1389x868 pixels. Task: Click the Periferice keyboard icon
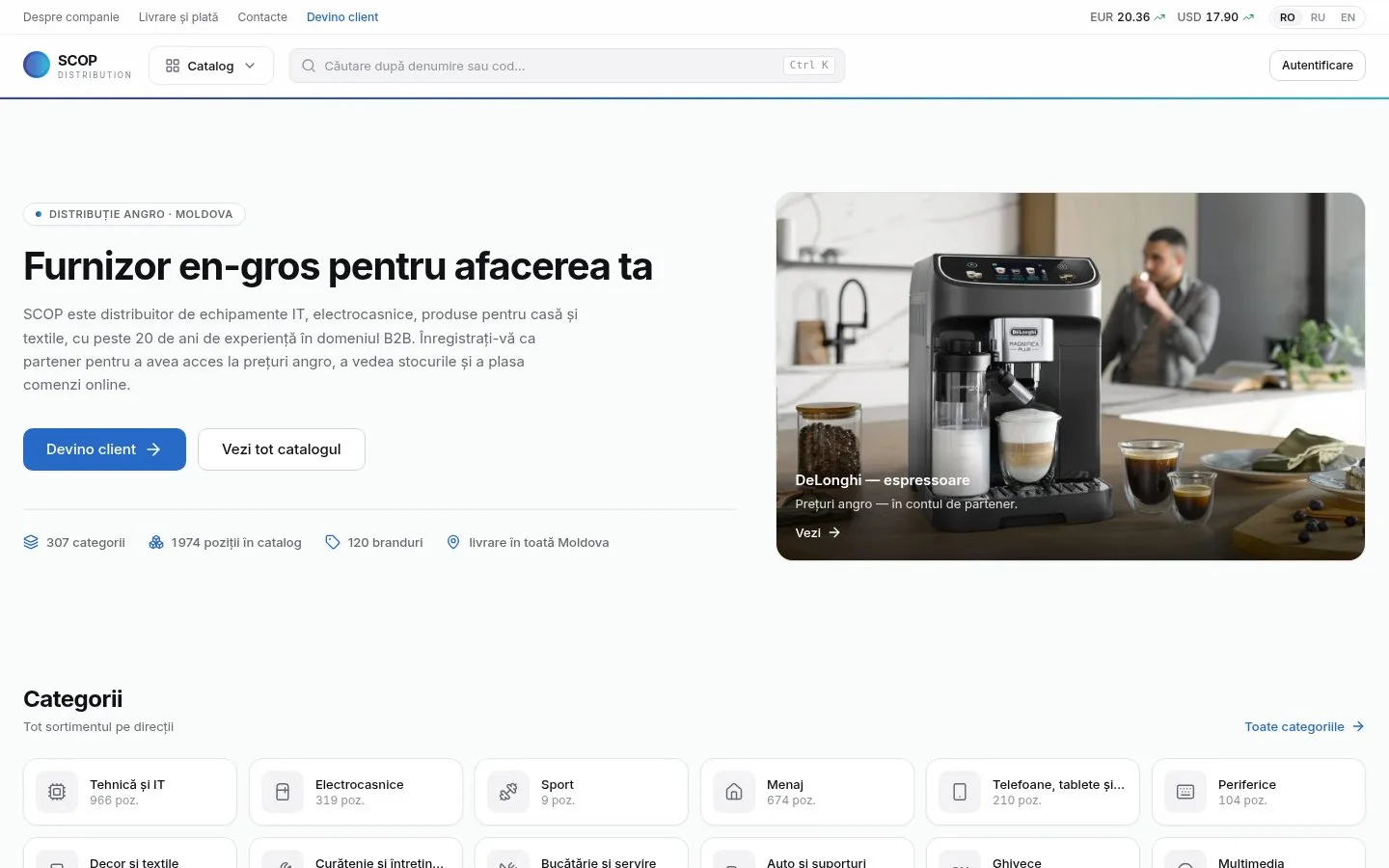pyautogui.click(x=1185, y=792)
